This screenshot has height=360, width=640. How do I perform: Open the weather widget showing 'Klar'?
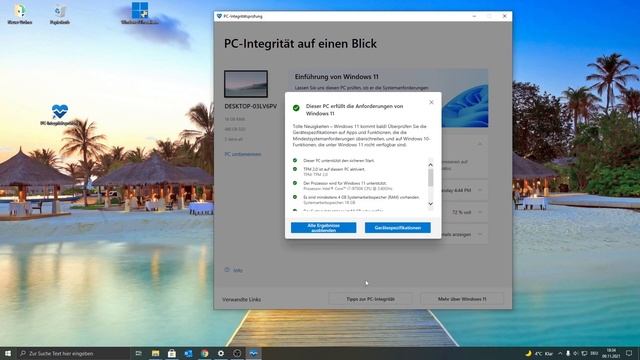(539, 353)
